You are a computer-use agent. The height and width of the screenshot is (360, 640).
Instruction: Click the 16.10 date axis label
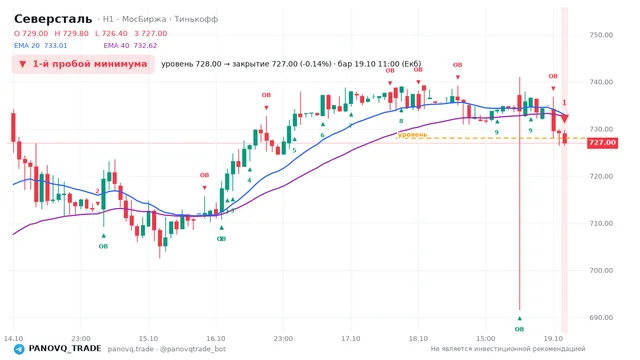[216, 338]
